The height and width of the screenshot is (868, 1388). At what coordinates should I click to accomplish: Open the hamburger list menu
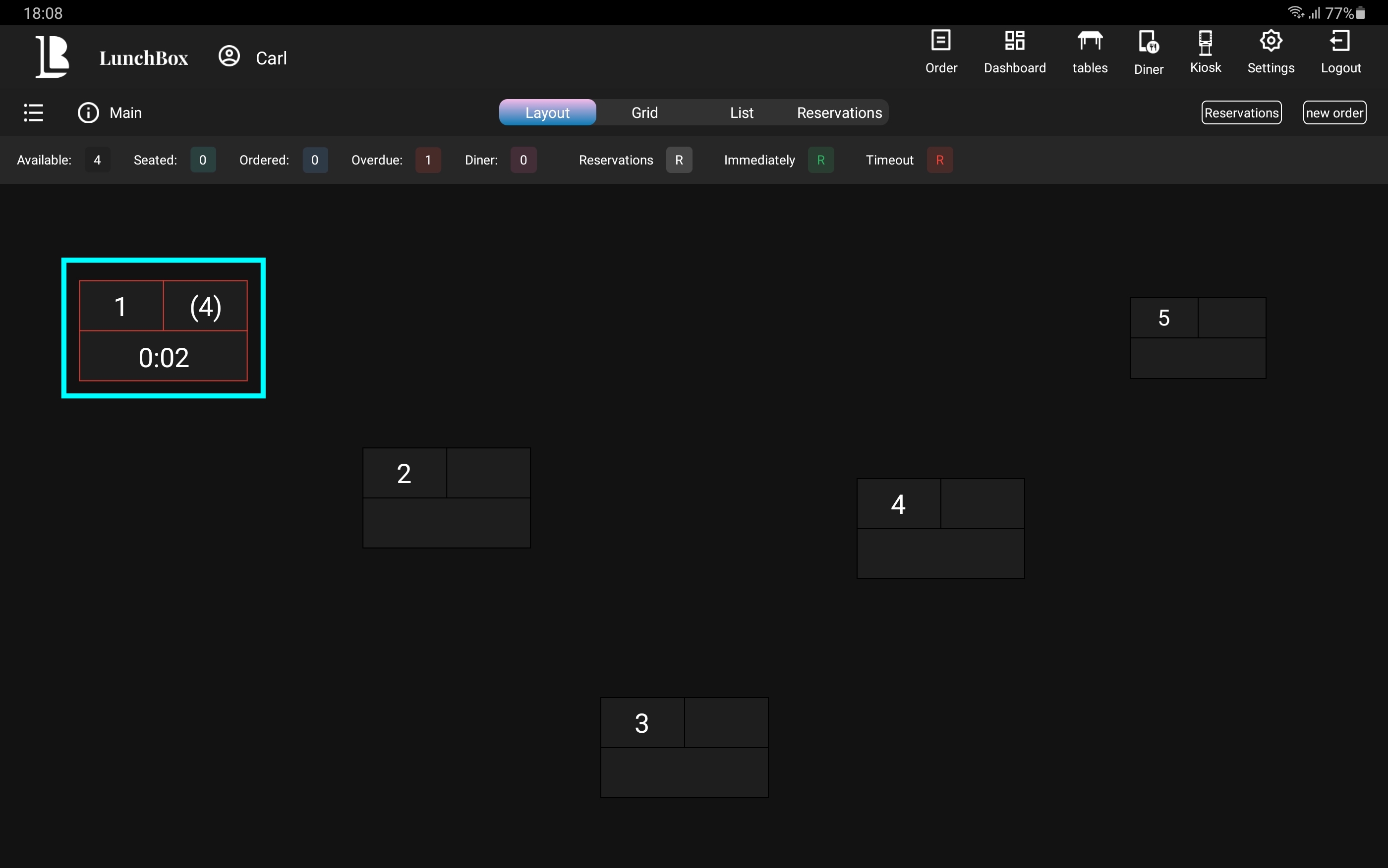(x=33, y=112)
